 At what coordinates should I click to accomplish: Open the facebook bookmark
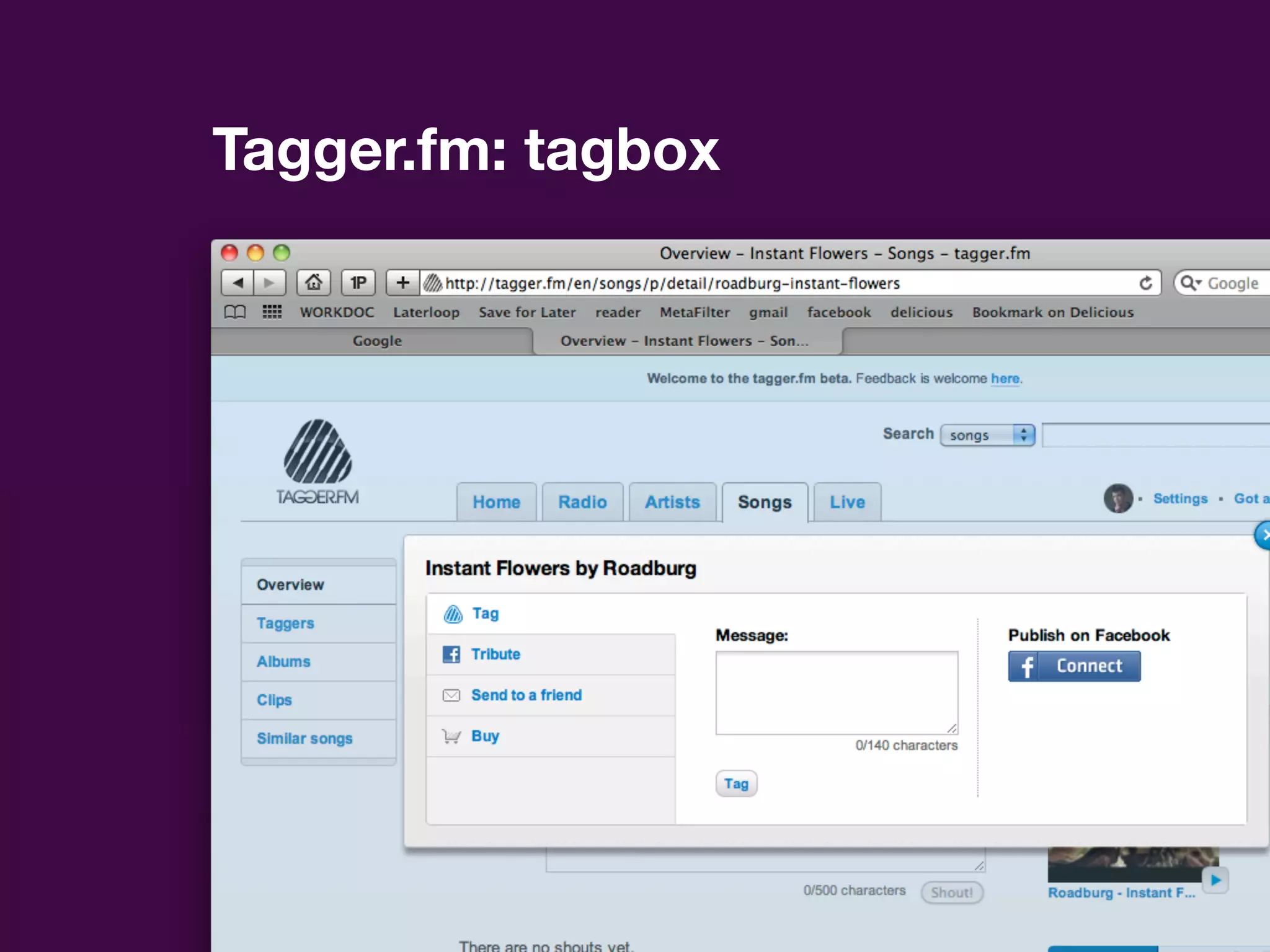point(839,312)
